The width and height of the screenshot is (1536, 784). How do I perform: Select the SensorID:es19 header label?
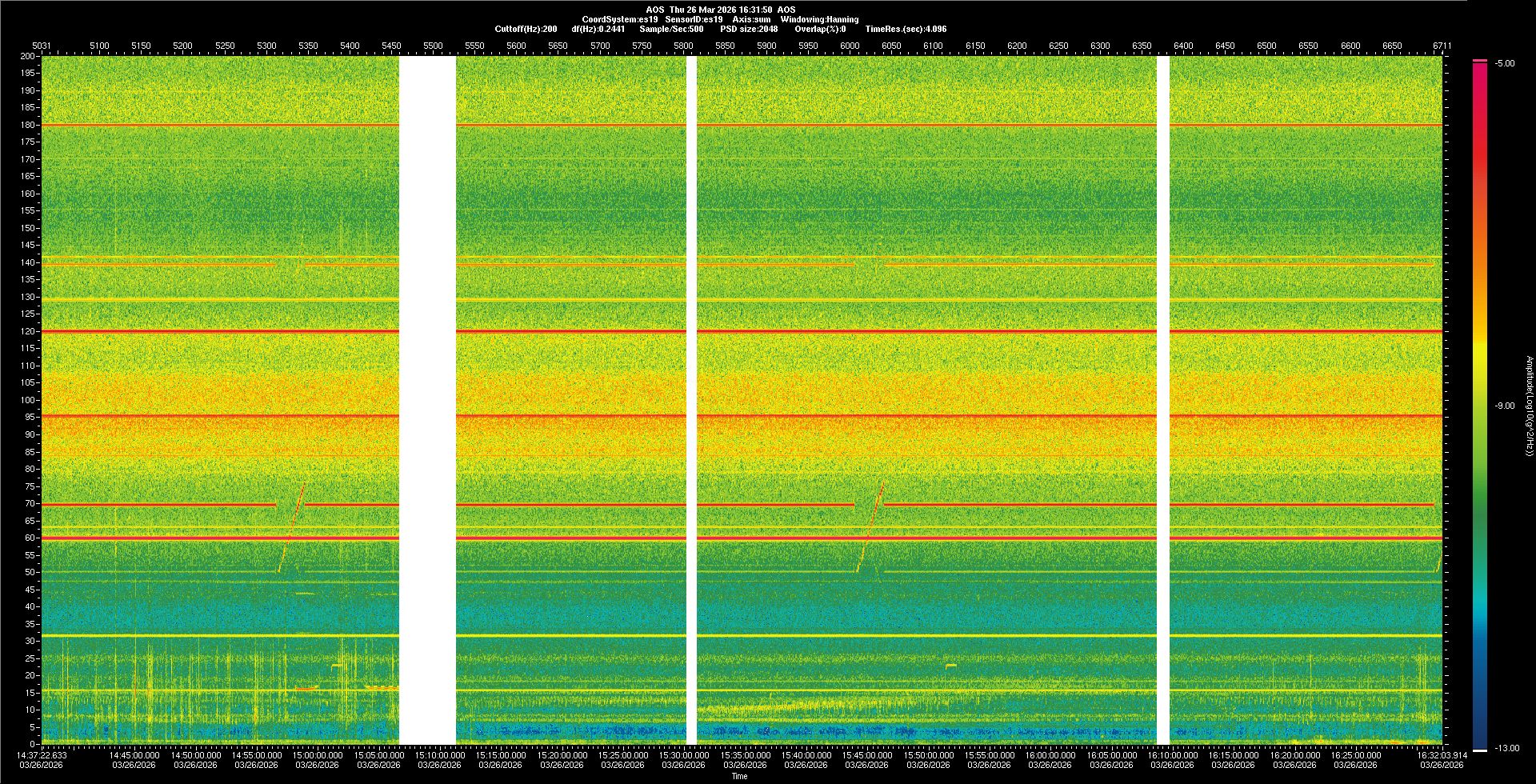694,19
